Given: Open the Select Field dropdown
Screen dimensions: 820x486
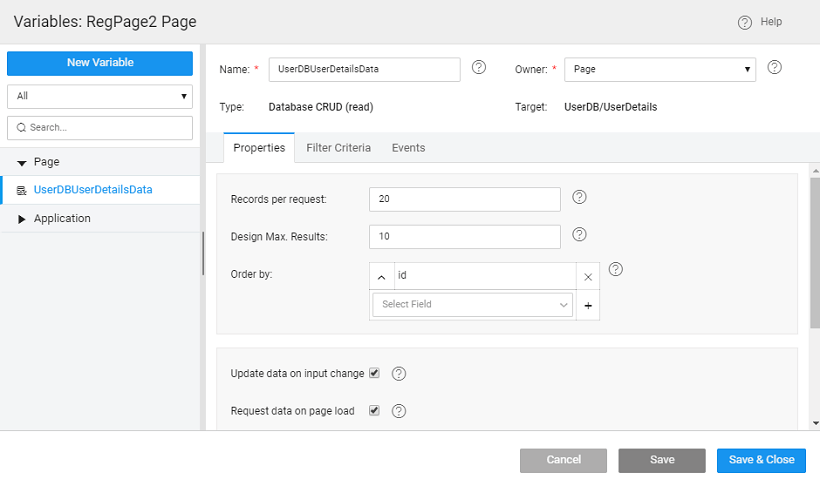Looking at the screenshot, I should pyautogui.click(x=472, y=305).
